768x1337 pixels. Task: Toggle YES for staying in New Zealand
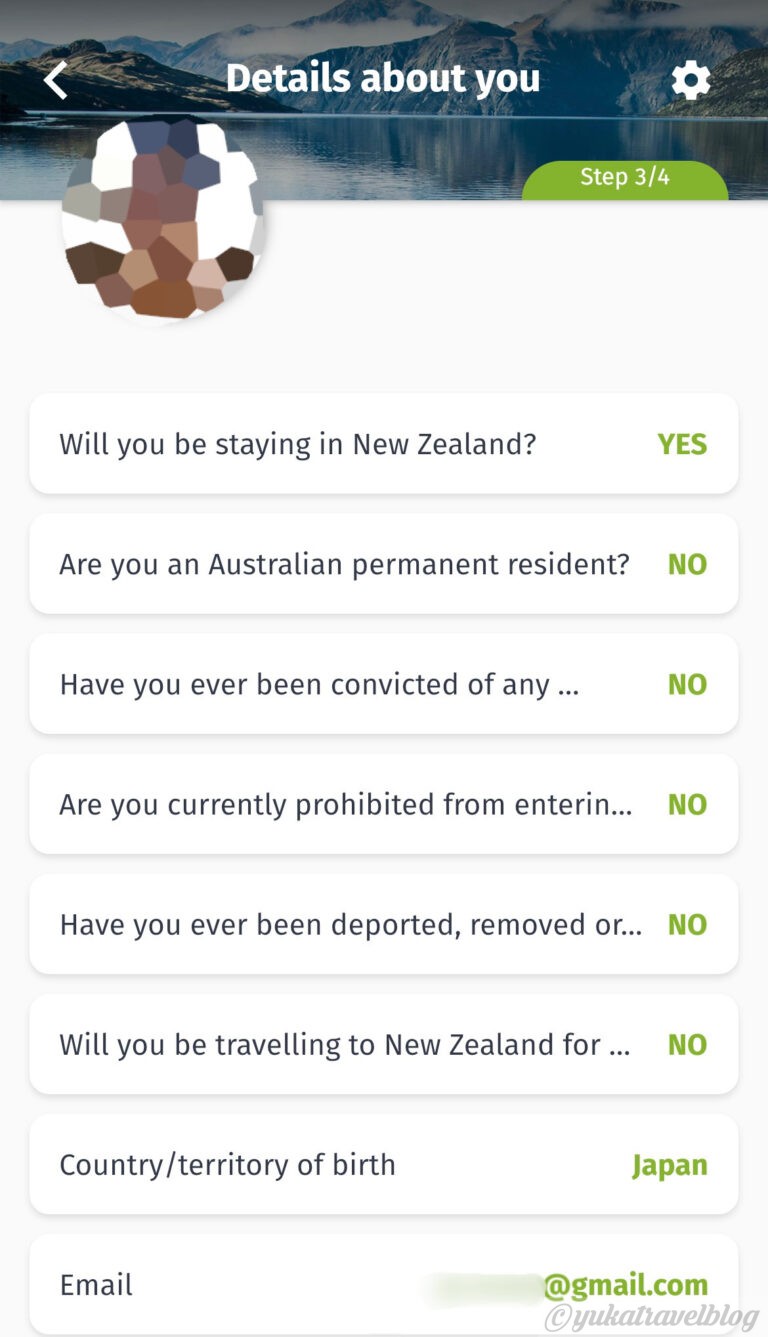click(682, 444)
